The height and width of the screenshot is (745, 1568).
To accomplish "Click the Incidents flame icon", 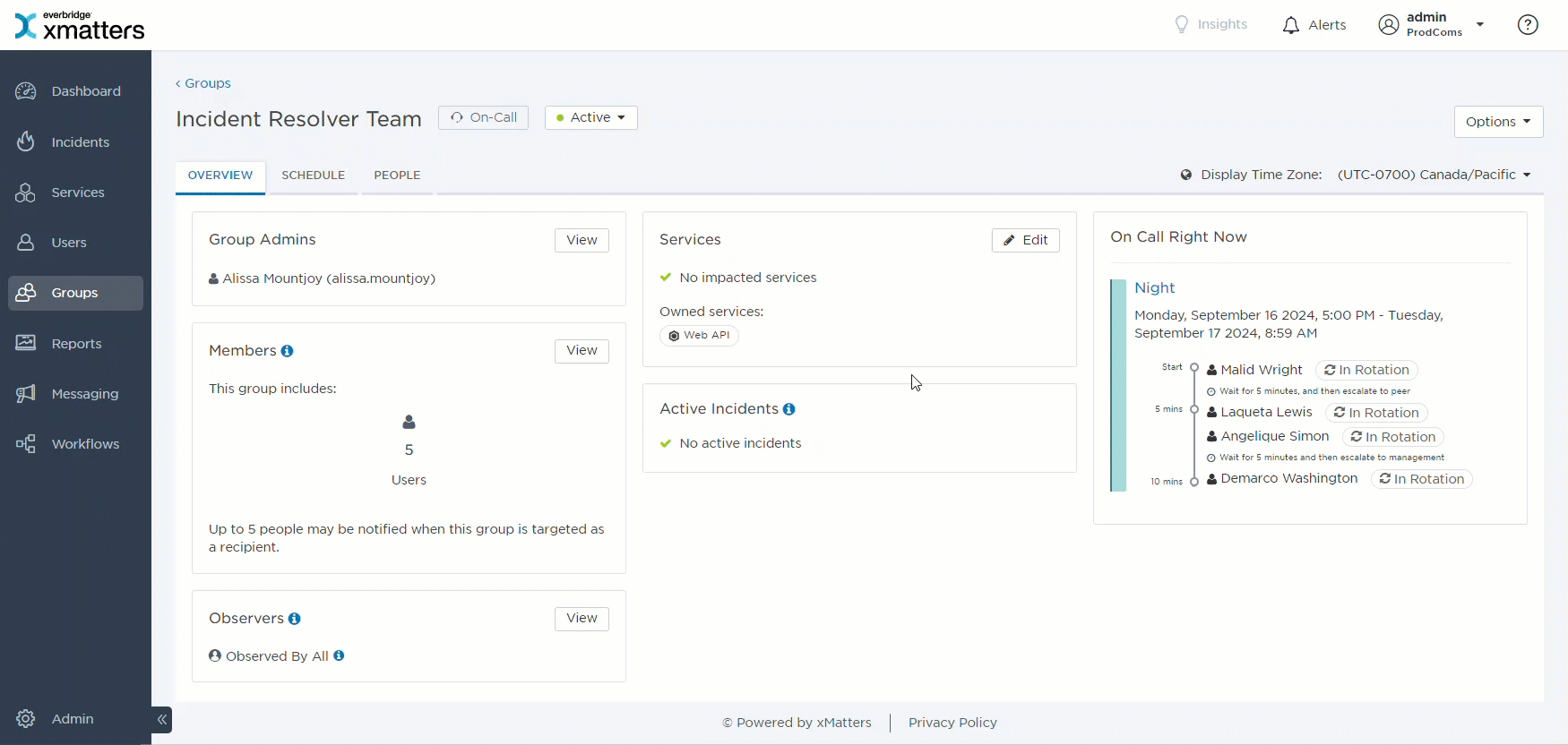I will point(26,141).
